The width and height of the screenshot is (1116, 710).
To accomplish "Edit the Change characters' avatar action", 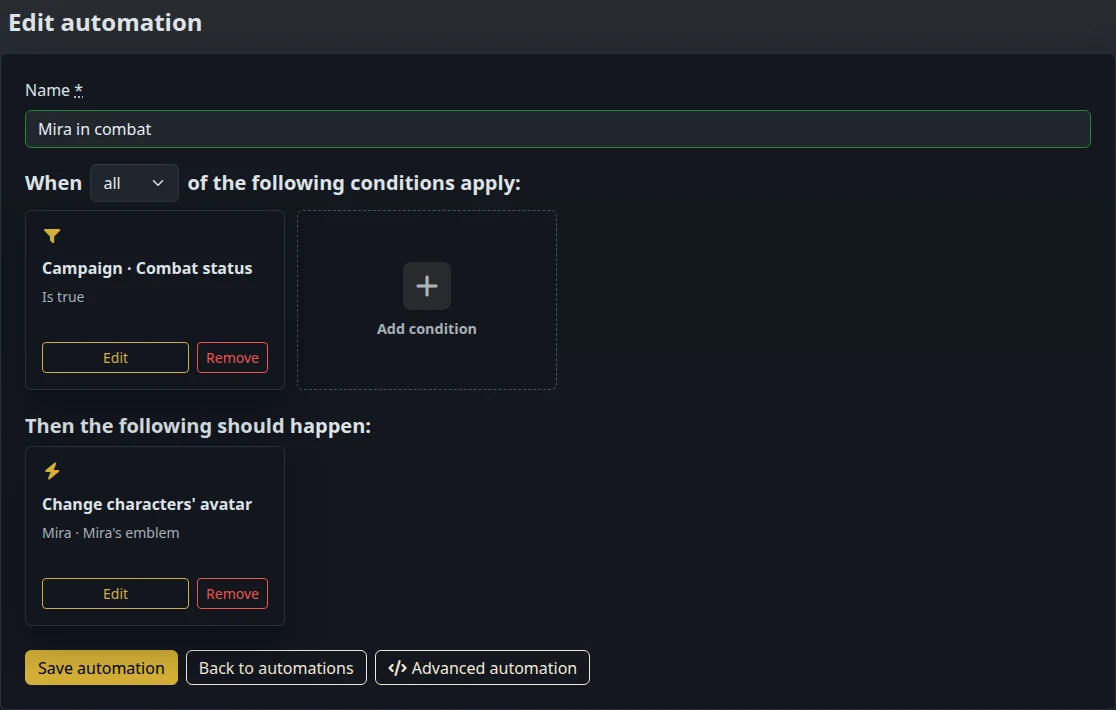I will coord(115,593).
